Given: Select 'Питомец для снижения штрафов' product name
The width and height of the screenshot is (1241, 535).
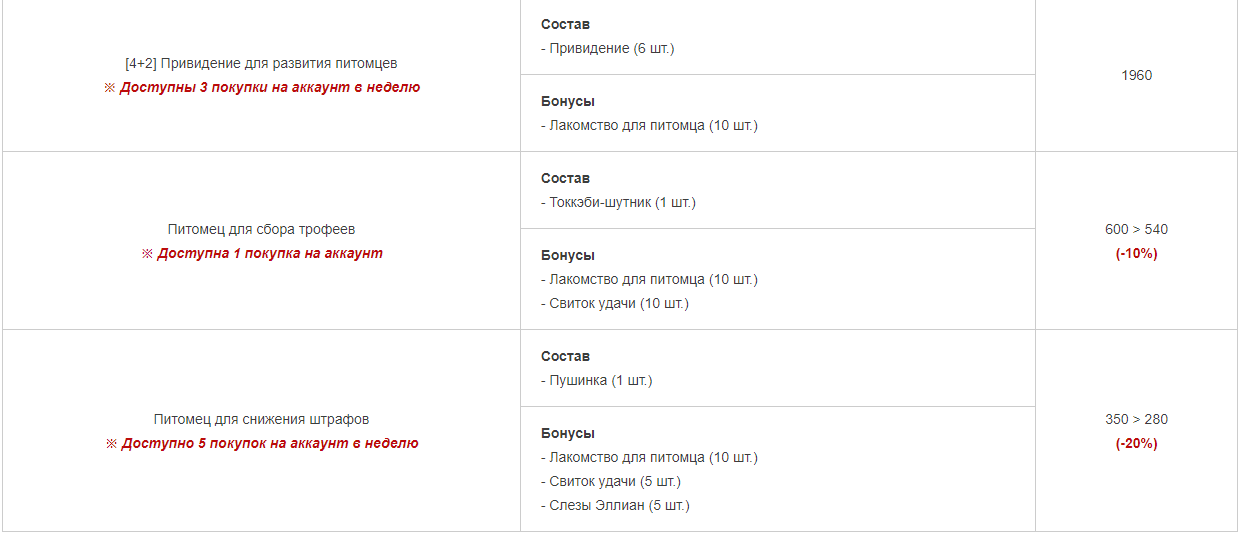Looking at the screenshot, I should click(x=261, y=419).
